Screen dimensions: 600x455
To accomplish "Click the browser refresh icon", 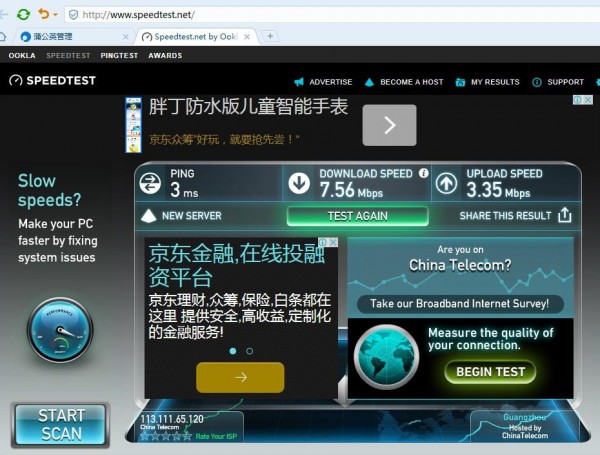I will click(23, 15).
